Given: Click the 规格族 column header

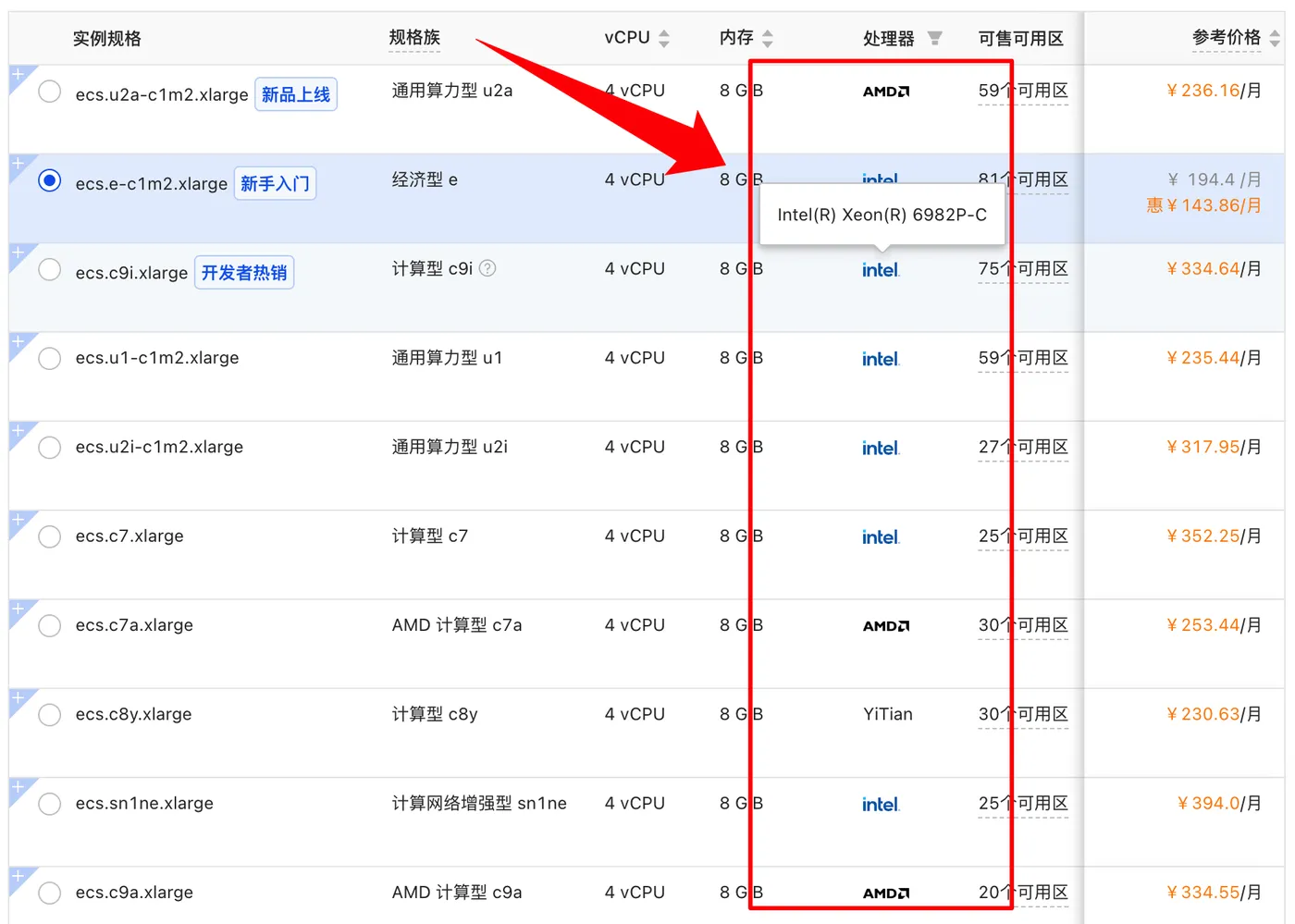Looking at the screenshot, I should click(414, 38).
